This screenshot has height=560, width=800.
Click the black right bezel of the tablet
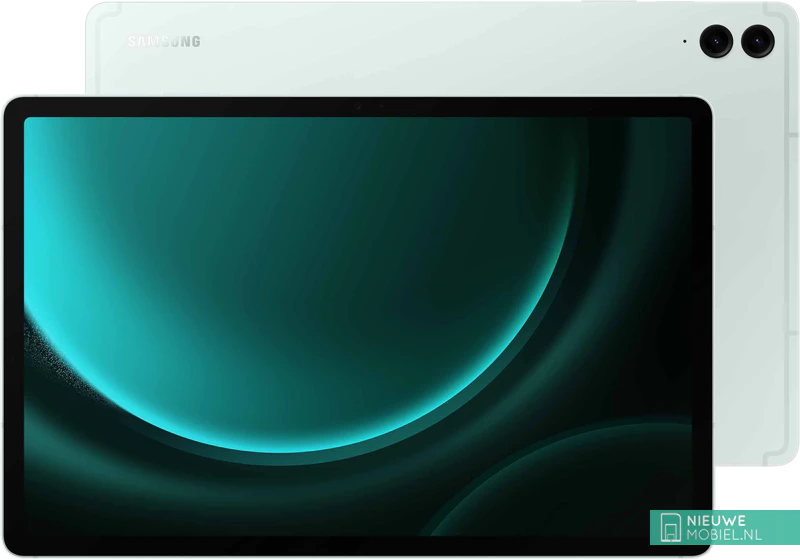pos(700,300)
